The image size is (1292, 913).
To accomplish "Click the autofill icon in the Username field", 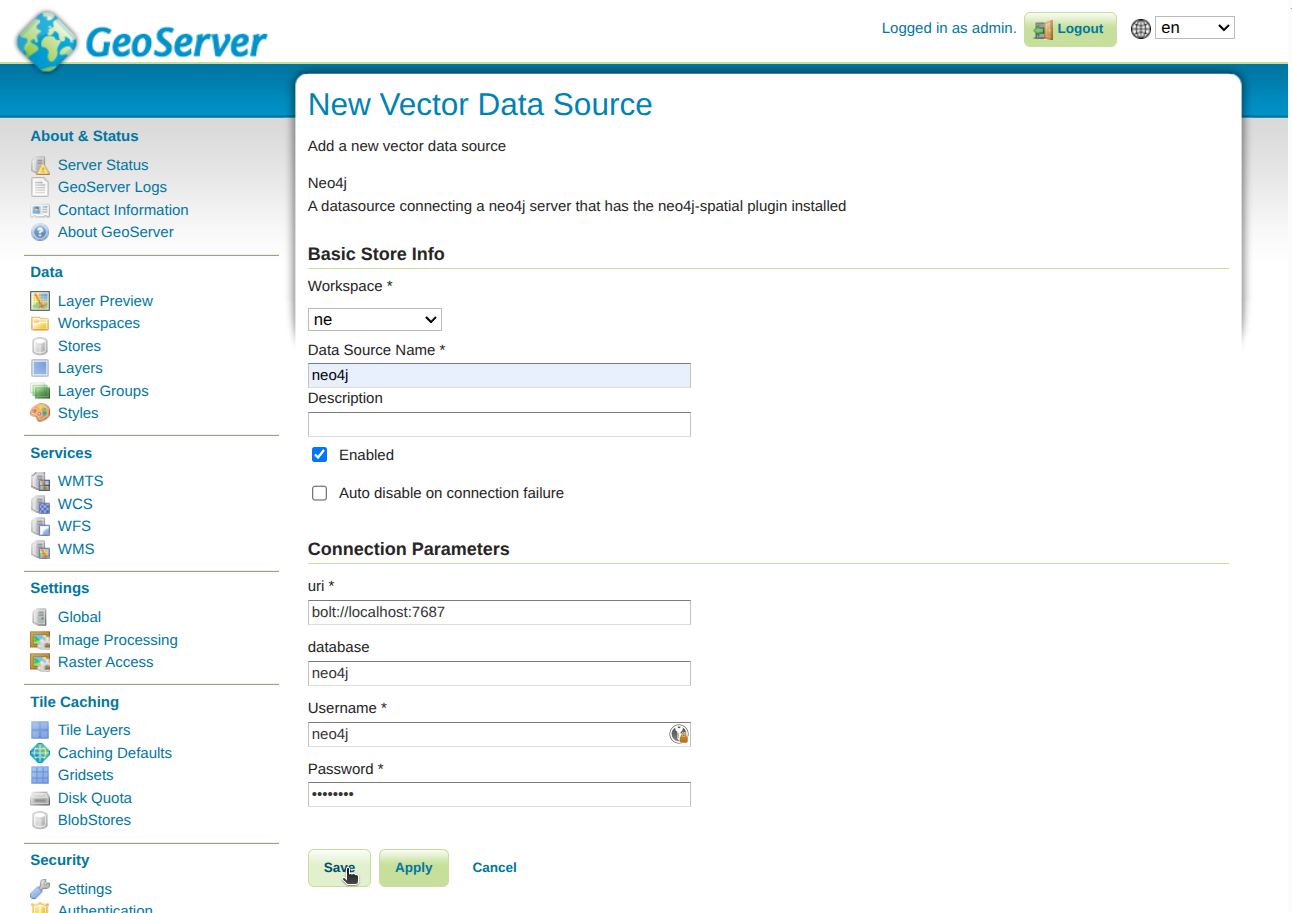I will tap(679, 733).
